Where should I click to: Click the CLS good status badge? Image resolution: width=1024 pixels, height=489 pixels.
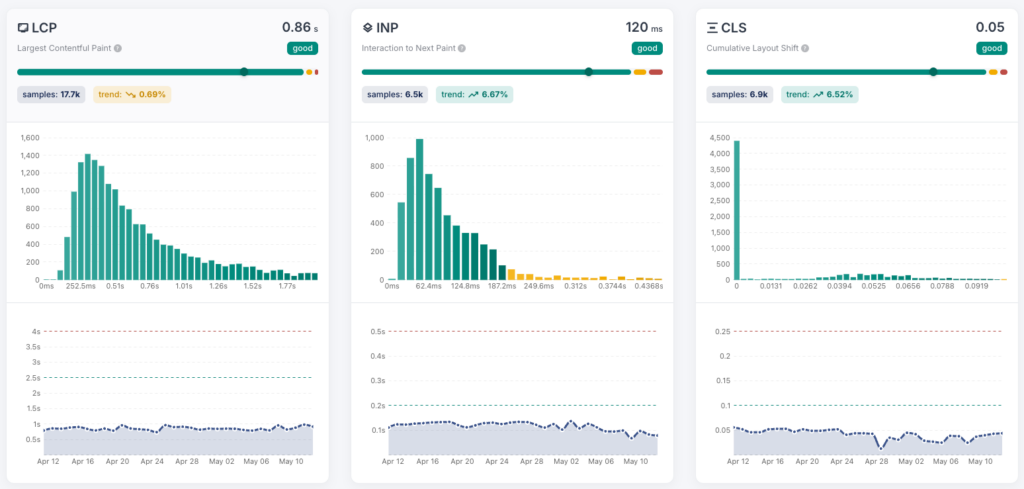coord(992,48)
